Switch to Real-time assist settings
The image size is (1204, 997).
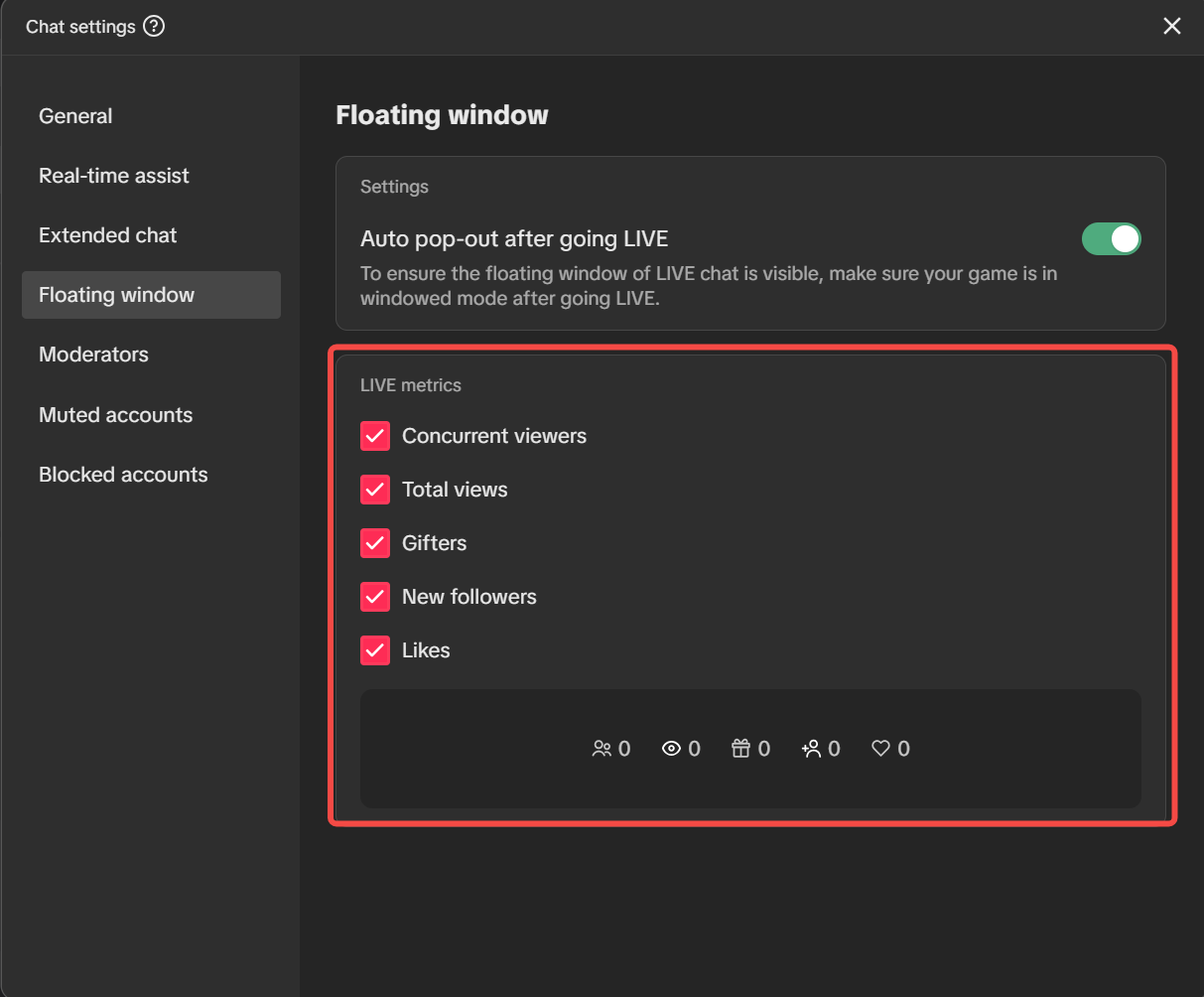click(x=113, y=175)
